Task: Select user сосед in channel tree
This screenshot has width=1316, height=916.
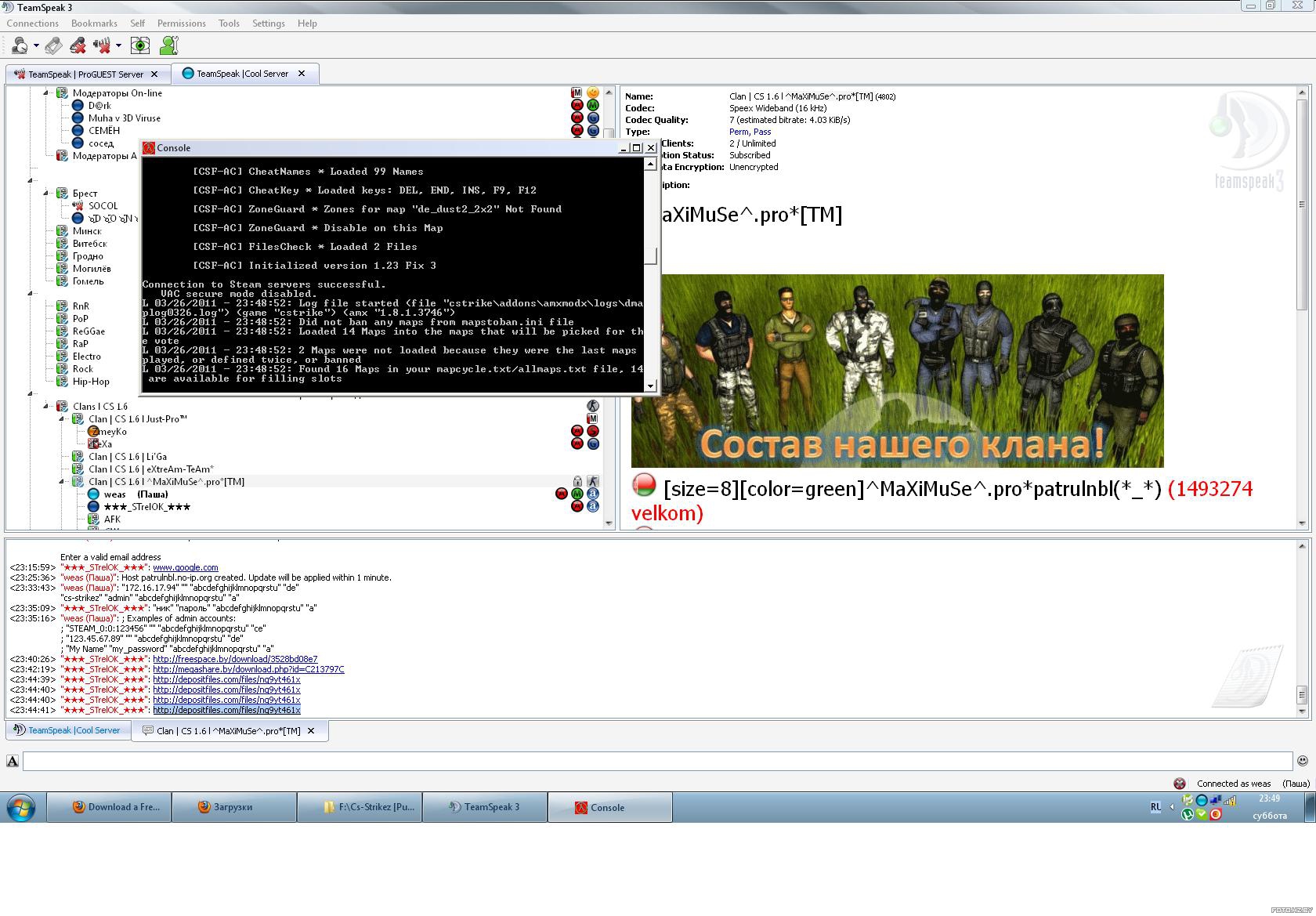Action: pos(101,143)
